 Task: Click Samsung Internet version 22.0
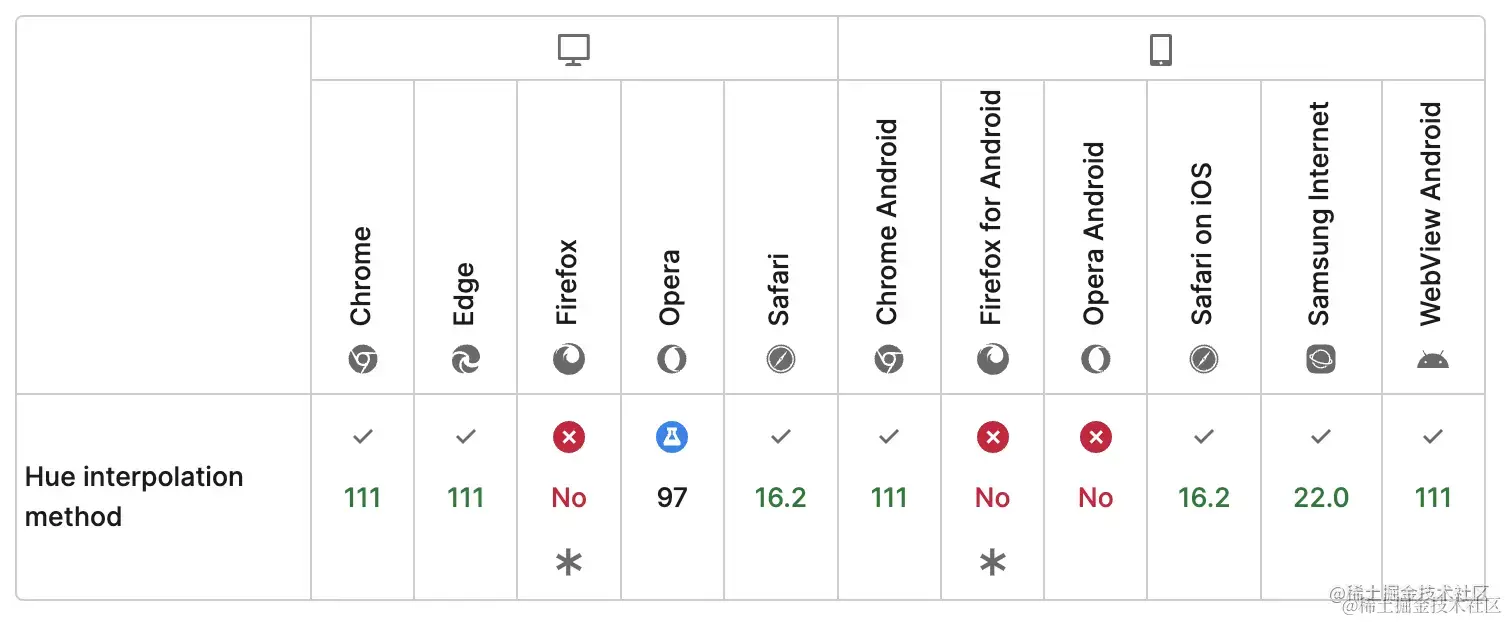pyautogui.click(x=1321, y=497)
